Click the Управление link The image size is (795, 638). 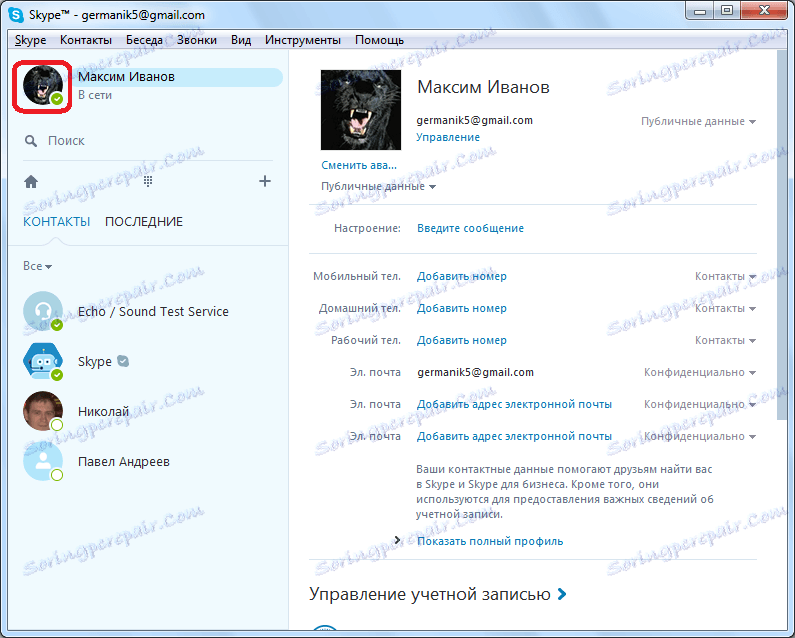pyautogui.click(x=448, y=137)
